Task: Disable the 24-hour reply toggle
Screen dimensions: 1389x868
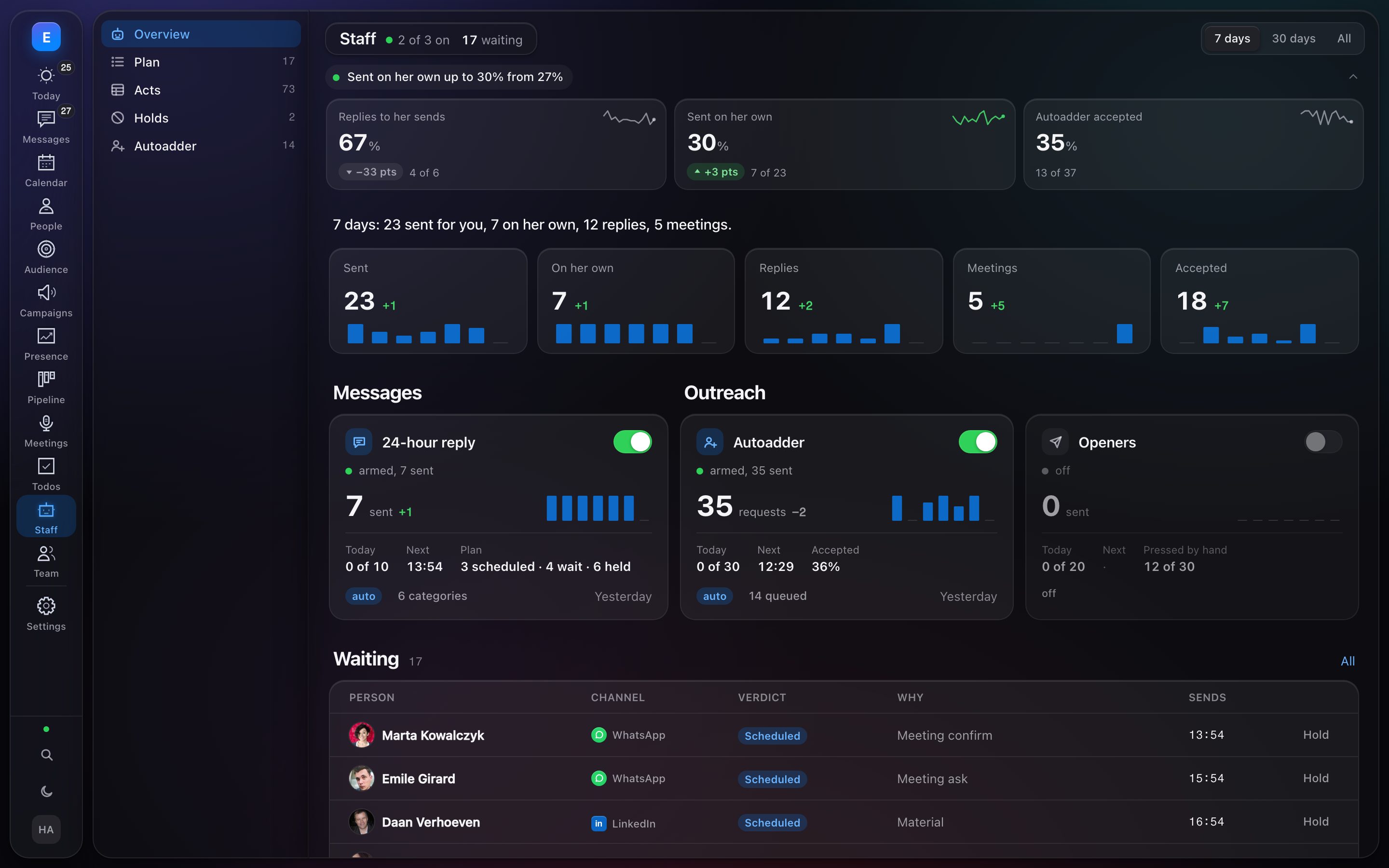Action: click(632, 442)
